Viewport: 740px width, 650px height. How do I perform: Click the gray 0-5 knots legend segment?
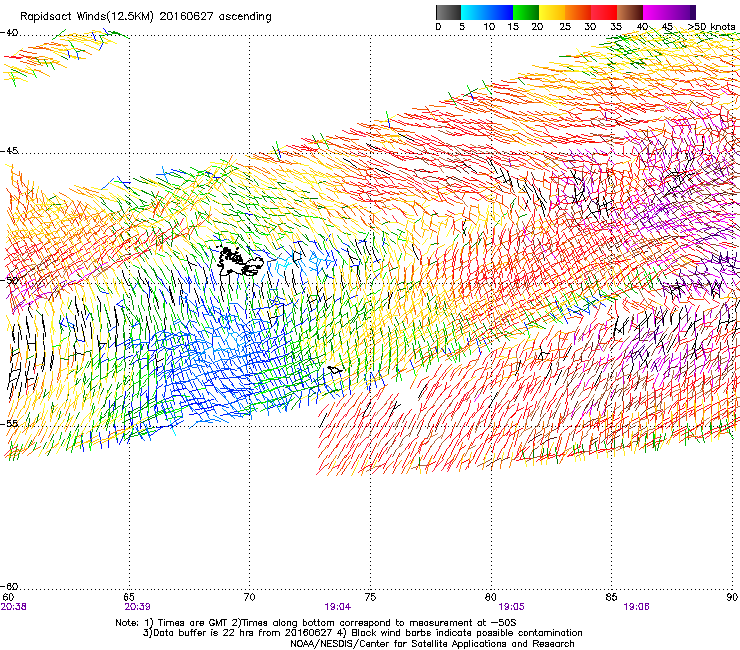pos(448,12)
